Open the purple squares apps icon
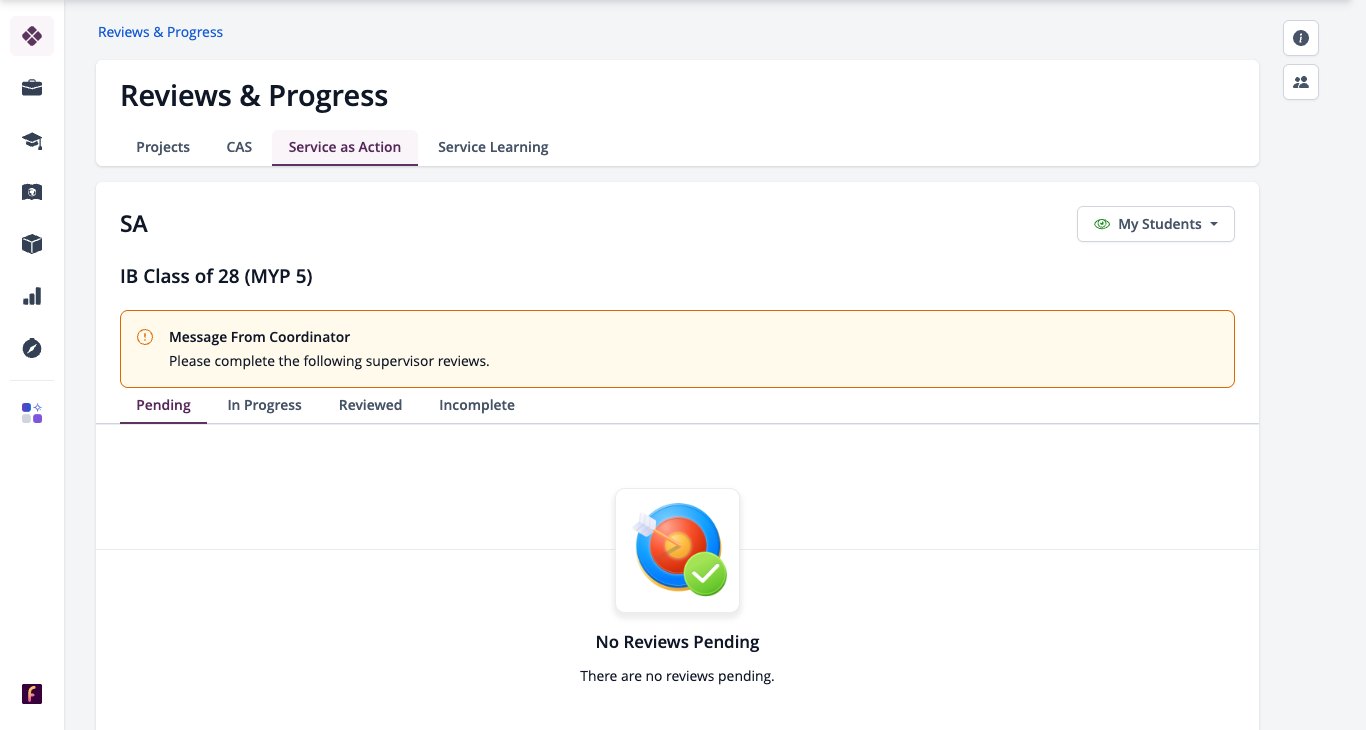This screenshot has width=1366, height=730. (x=32, y=413)
